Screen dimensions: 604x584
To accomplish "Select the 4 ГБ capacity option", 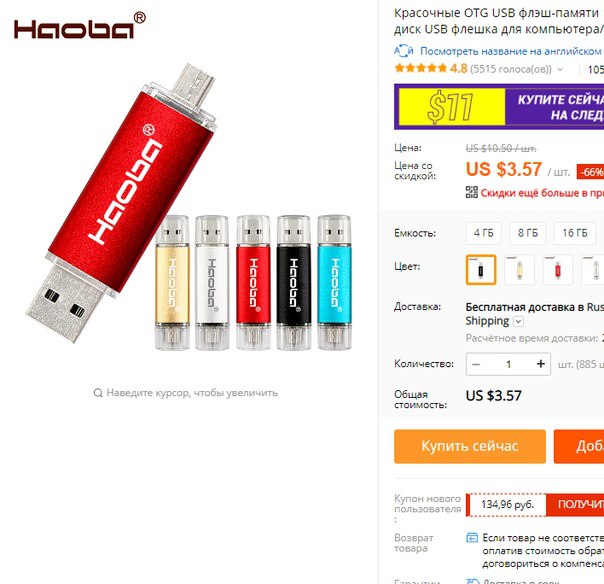I will [483, 233].
